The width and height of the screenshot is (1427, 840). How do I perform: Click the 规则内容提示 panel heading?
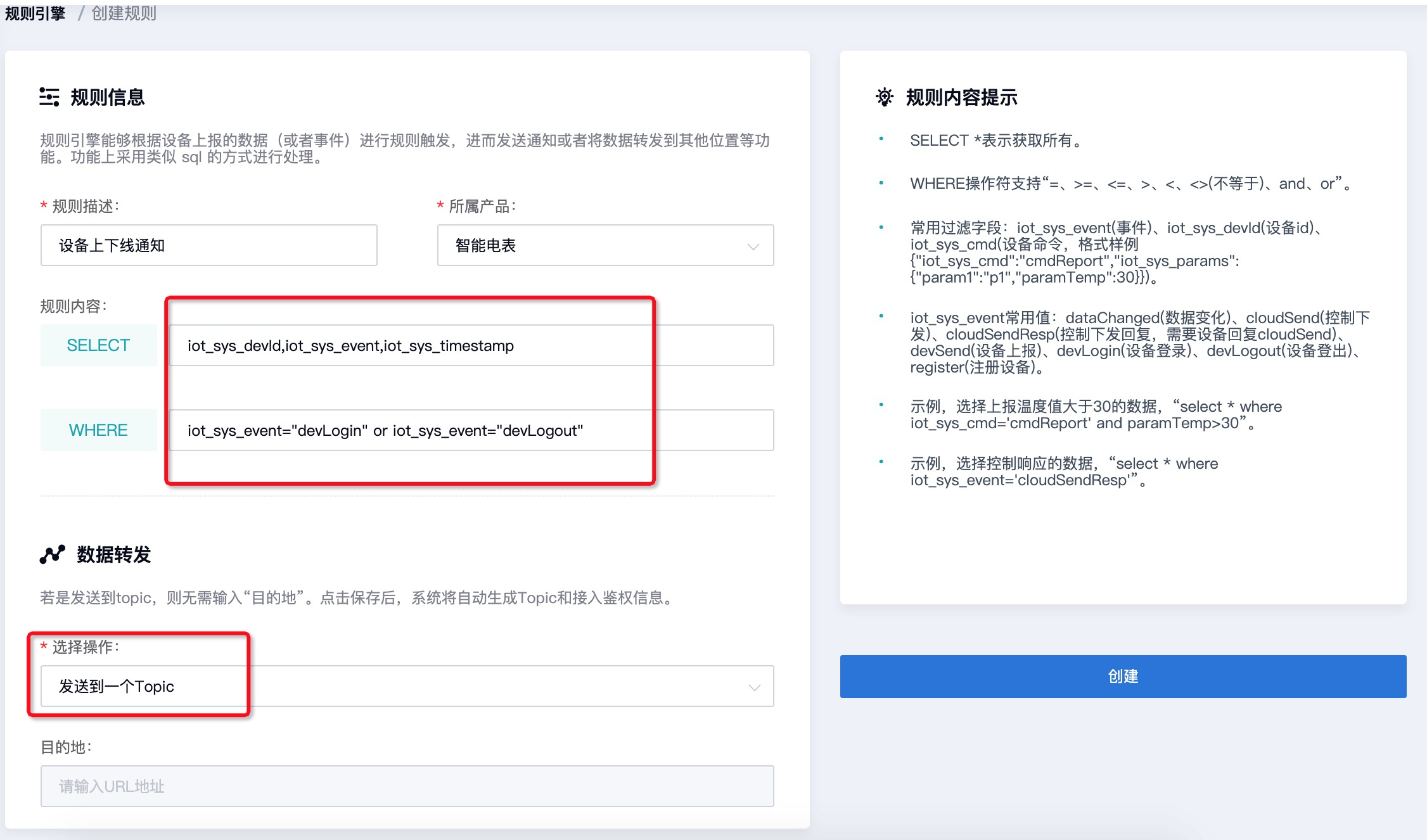point(961,97)
